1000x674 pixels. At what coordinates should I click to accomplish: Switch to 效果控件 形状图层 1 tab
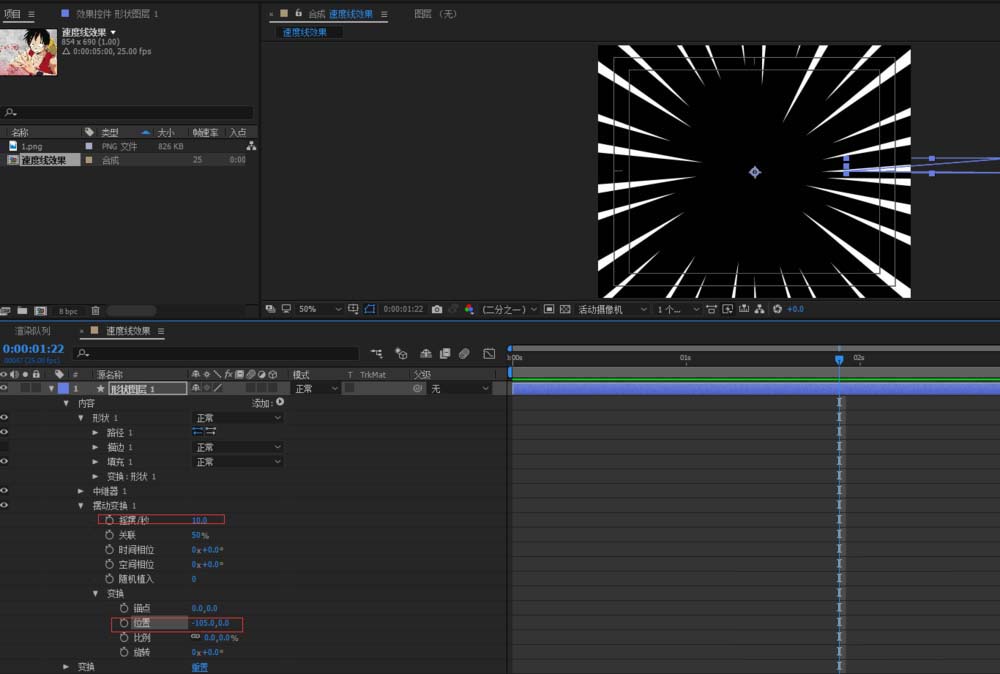(117, 14)
